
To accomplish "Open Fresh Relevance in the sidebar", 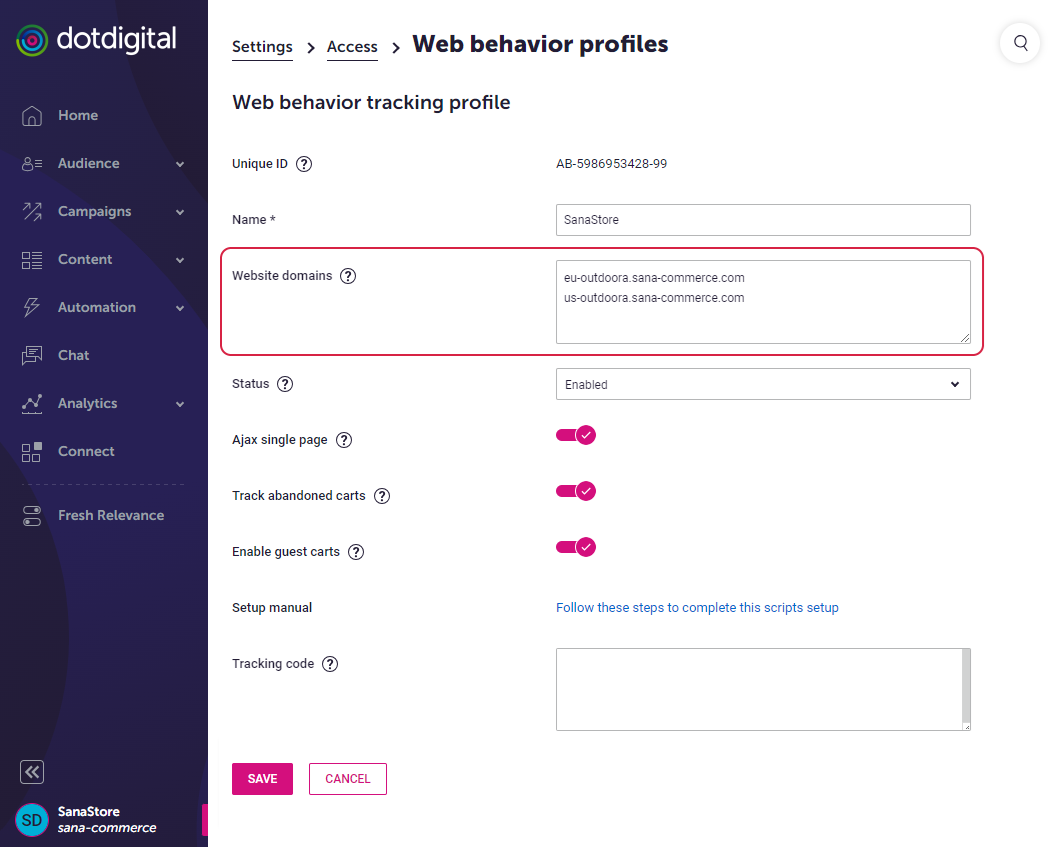I will [x=111, y=515].
